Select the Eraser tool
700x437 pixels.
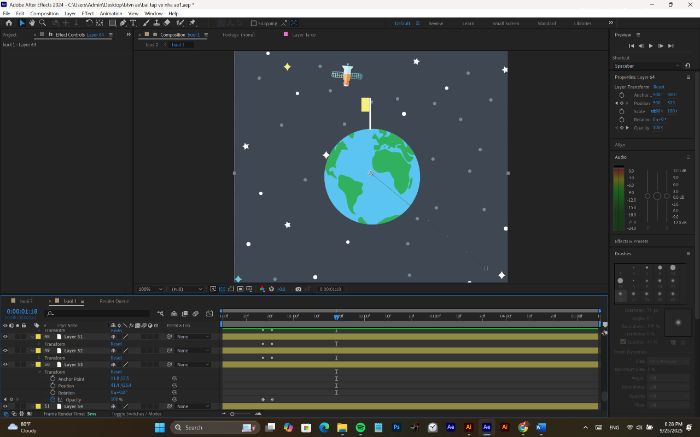click(167, 23)
